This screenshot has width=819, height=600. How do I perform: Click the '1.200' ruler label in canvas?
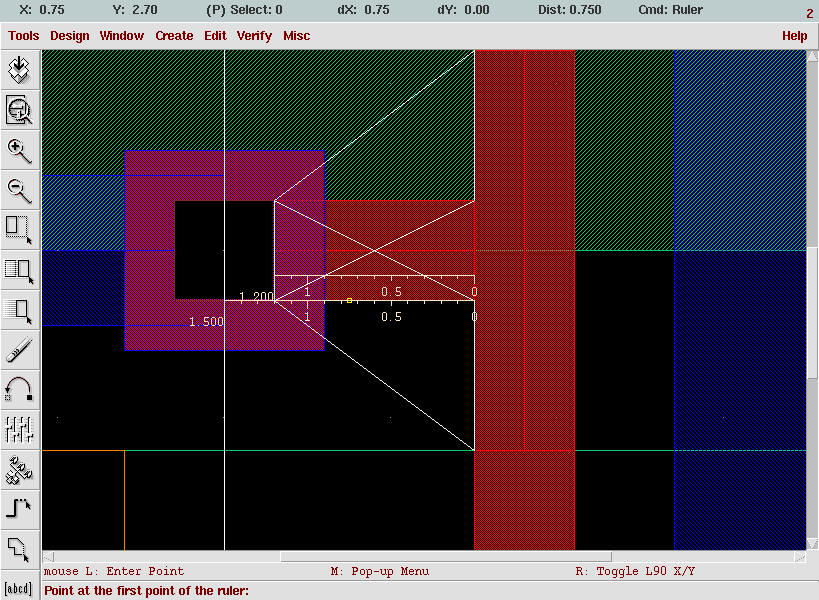point(256,297)
